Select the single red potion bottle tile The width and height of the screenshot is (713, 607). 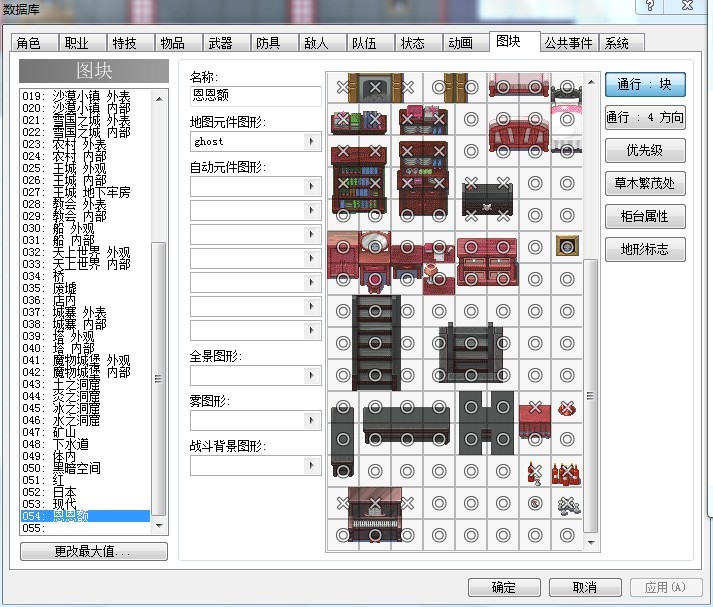(535, 471)
